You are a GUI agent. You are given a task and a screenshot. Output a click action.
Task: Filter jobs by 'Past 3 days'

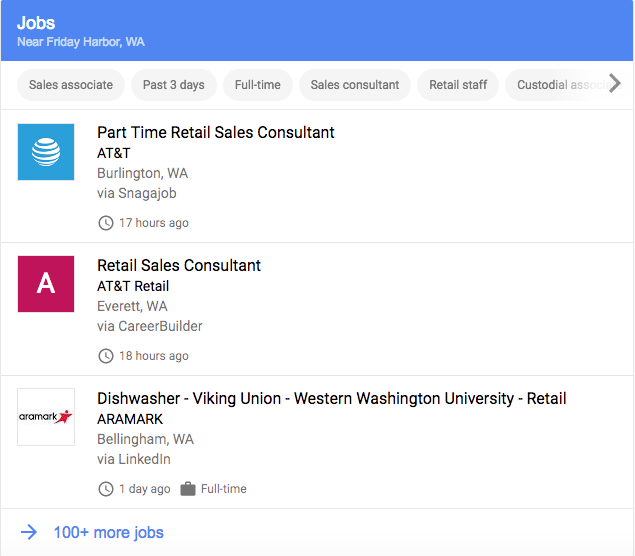[x=174, y=85]
